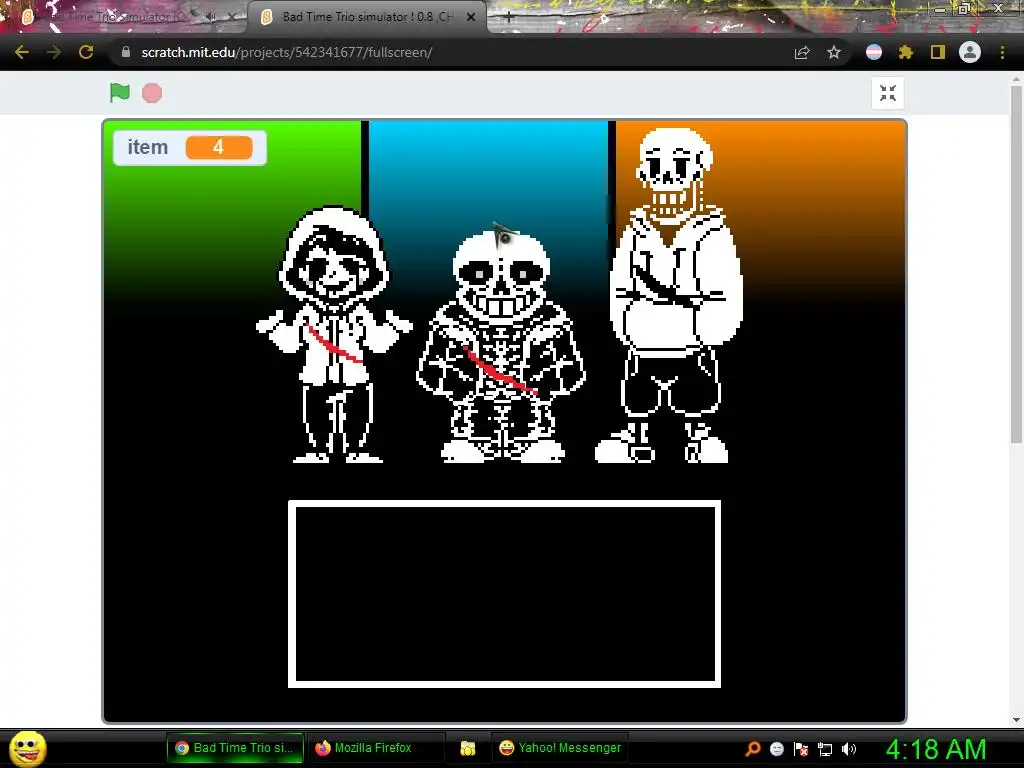Mute the audio icon on first tab
Screen dimensions: 1024x768
pyautogui.click(x=211, y=17)
